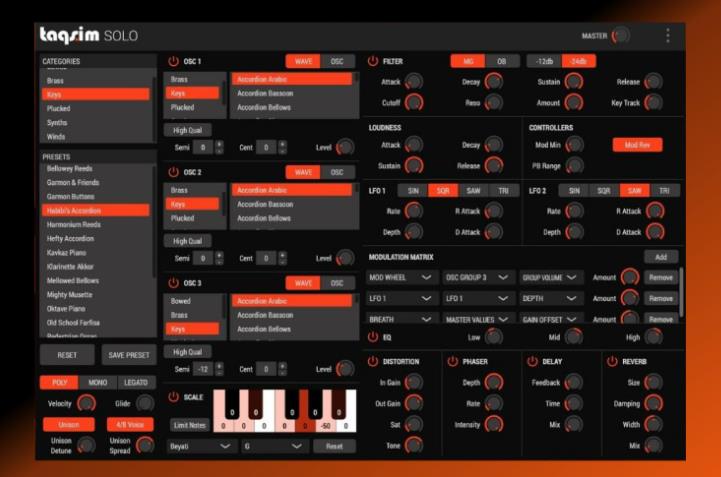The height and width of the screenshot is (477, 721).
Task: Toggle OSC 3 power icon
Action: [x=173, y=283]
